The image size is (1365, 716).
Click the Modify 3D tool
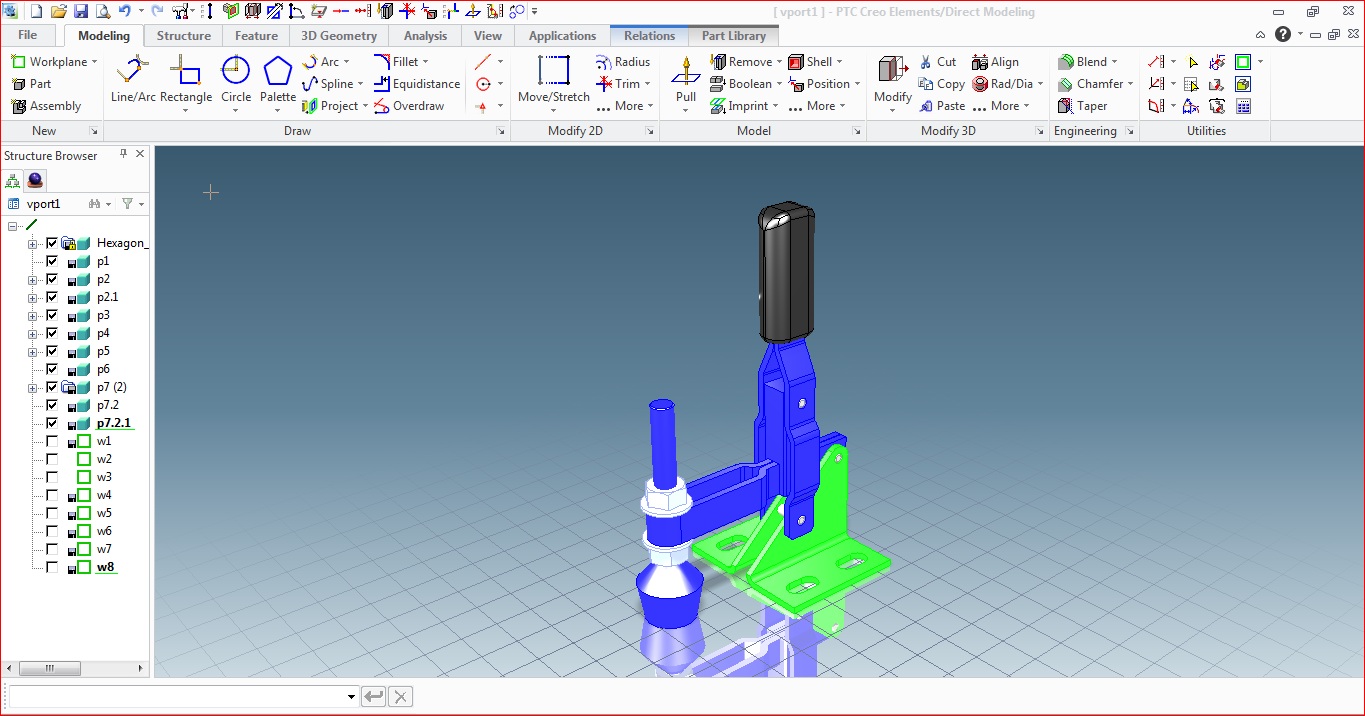892,79
